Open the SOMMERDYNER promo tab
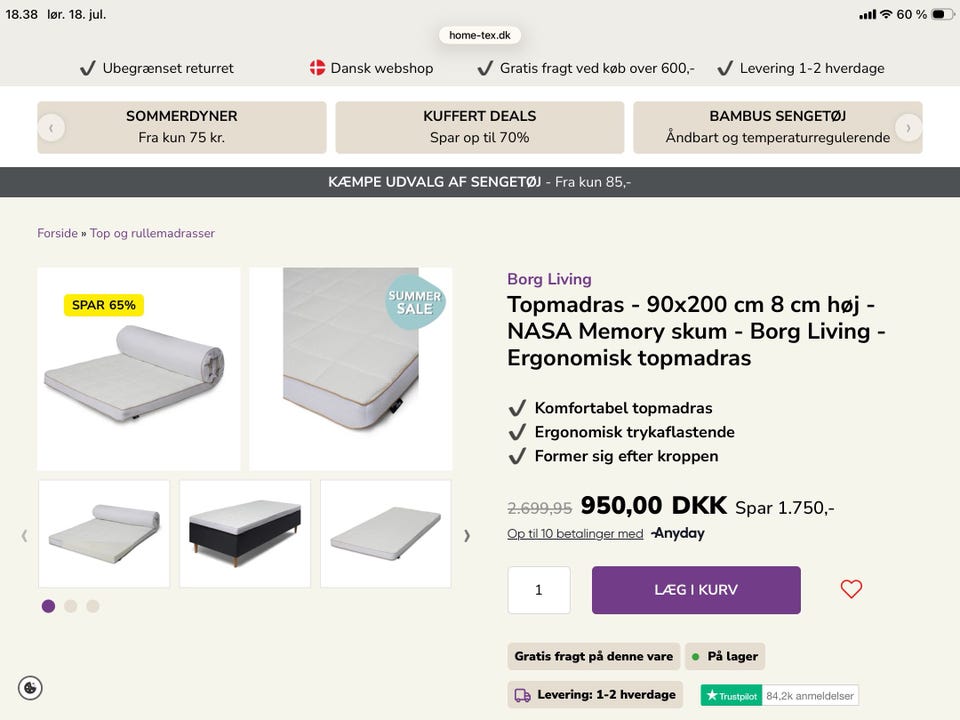 pos(182,127)
